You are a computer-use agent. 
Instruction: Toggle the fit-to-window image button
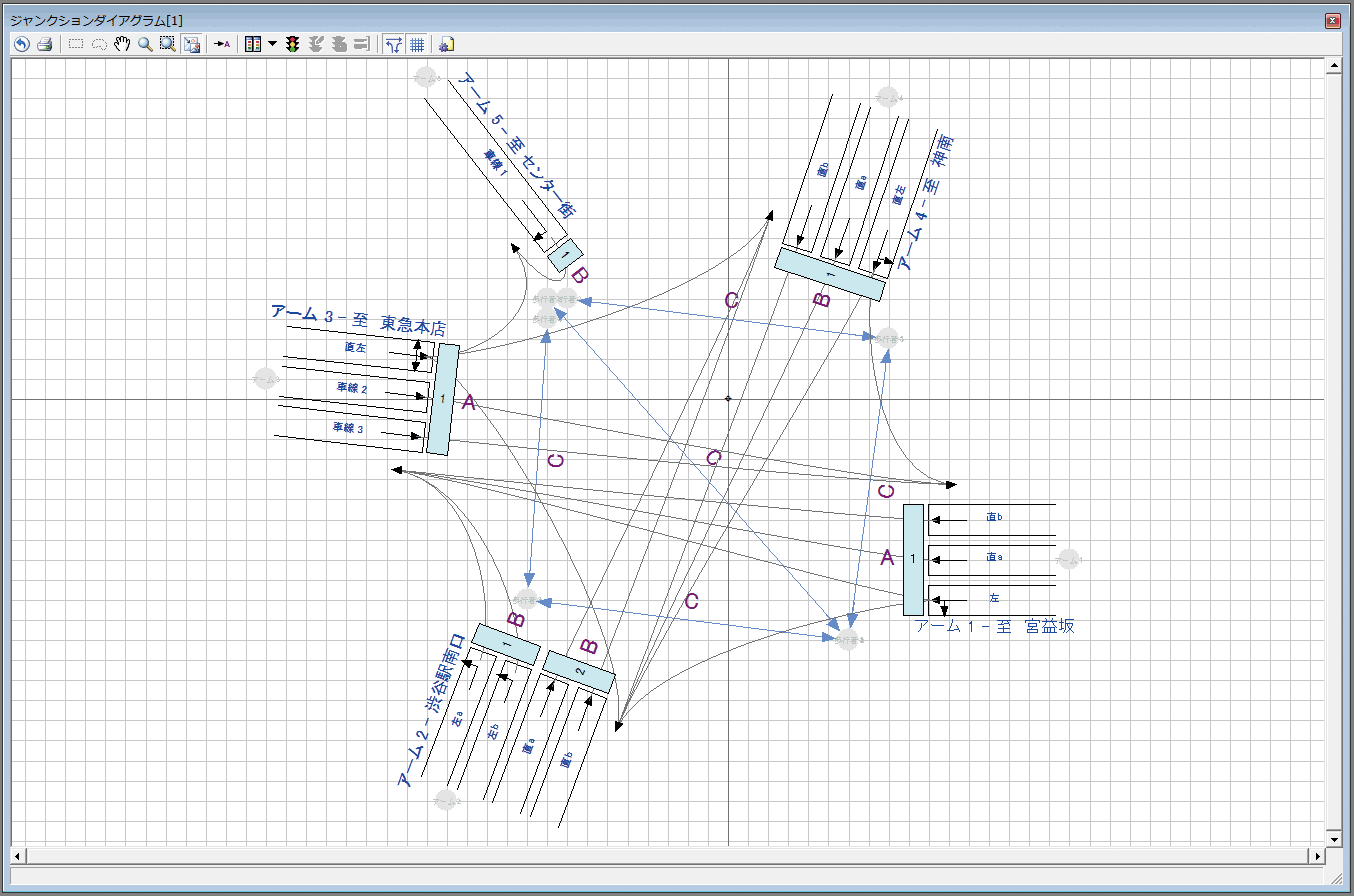(x=192, y=44)
